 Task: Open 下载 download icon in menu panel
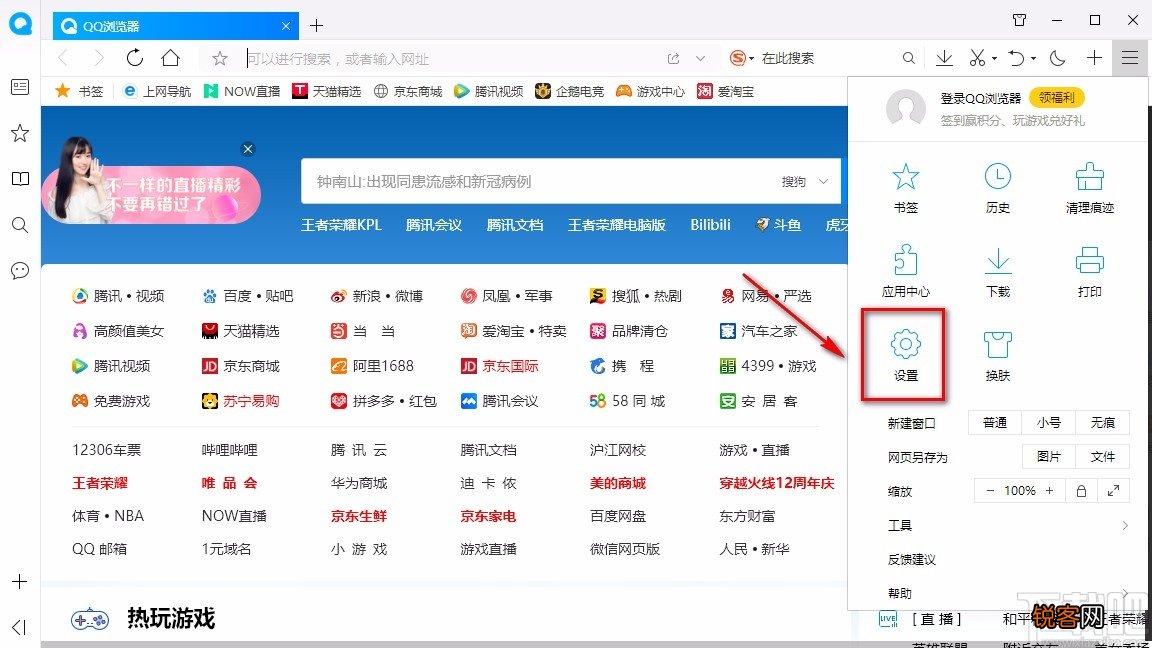(997, 272)
